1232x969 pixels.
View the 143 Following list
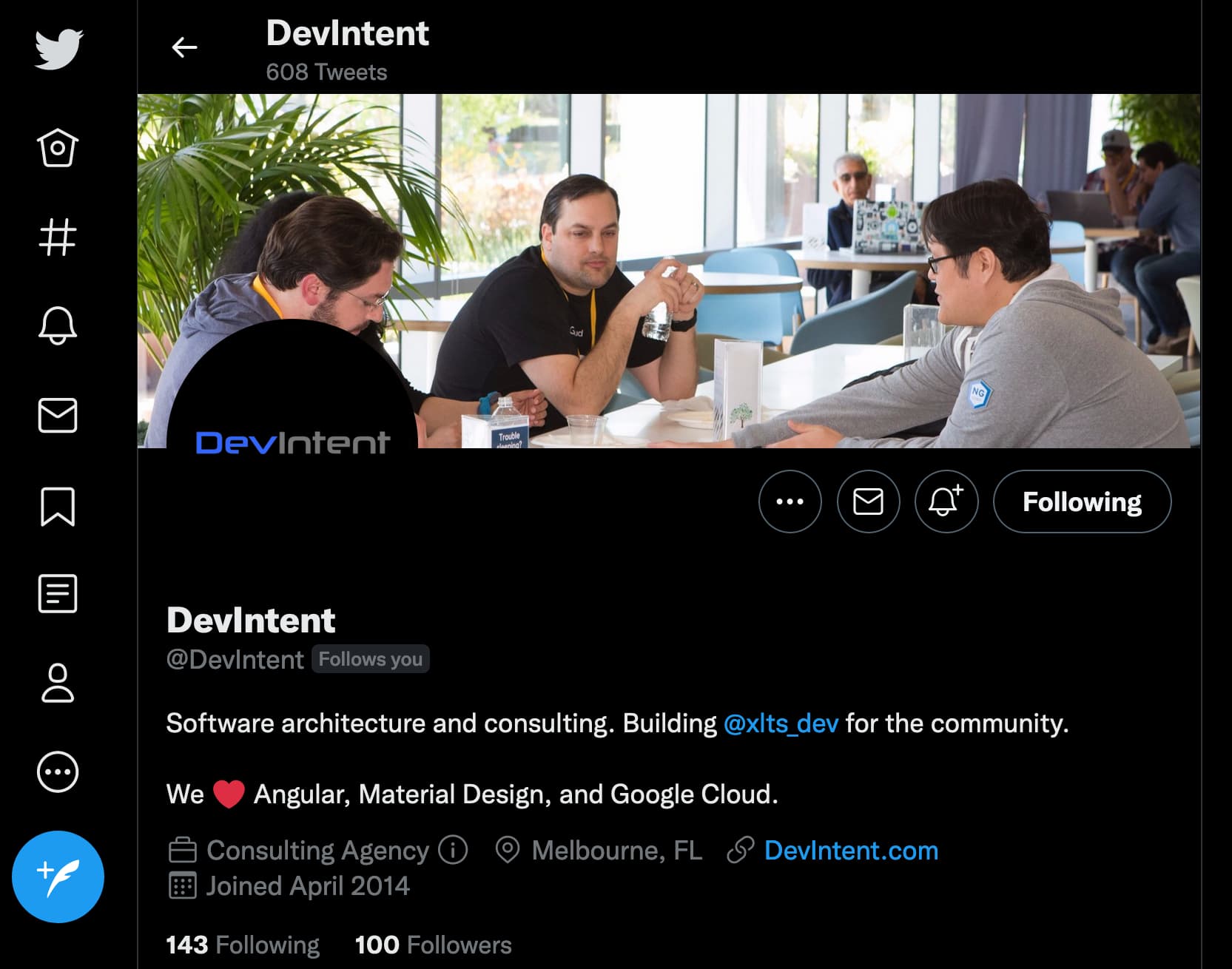coord(243,945)
